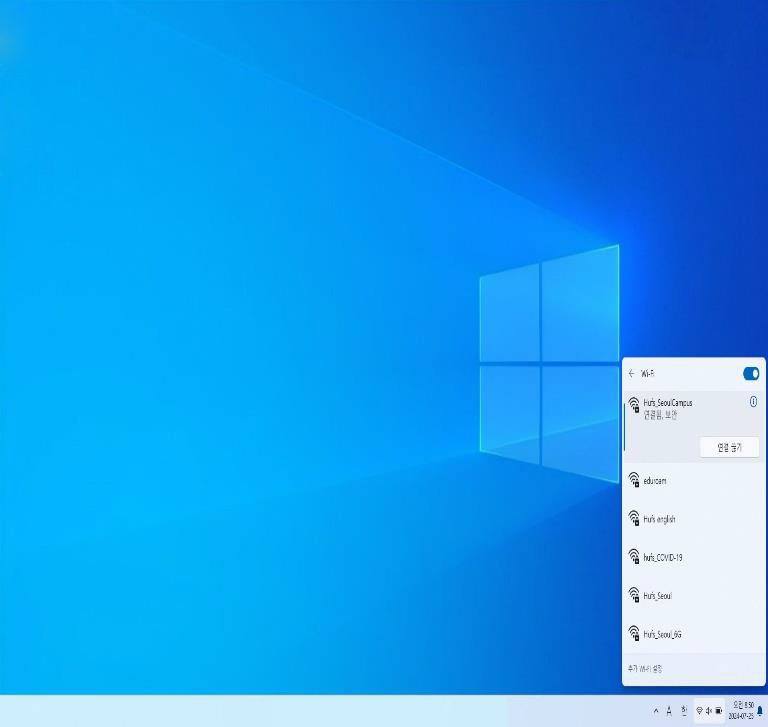Click the Wi-Fi icon in the taskbar
This screenshot has height=727, width=768.
click(699, 711)
